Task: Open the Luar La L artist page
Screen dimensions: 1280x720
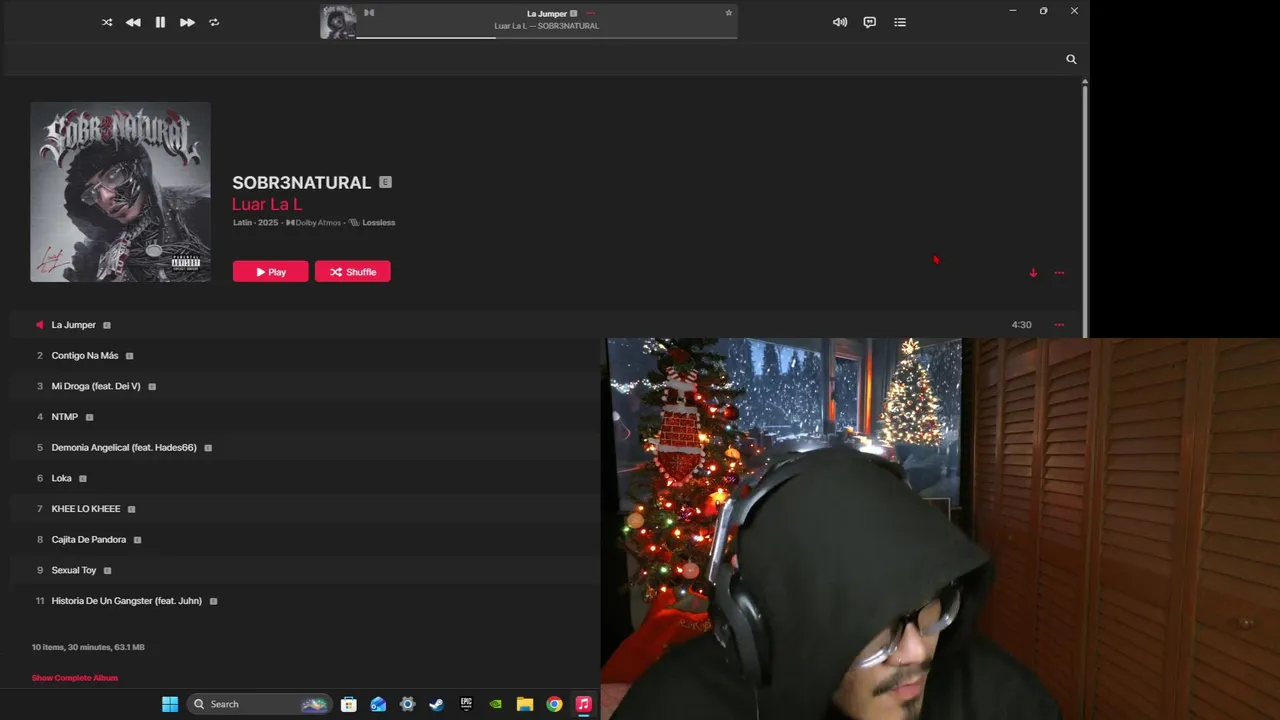Action: [267, 204]
